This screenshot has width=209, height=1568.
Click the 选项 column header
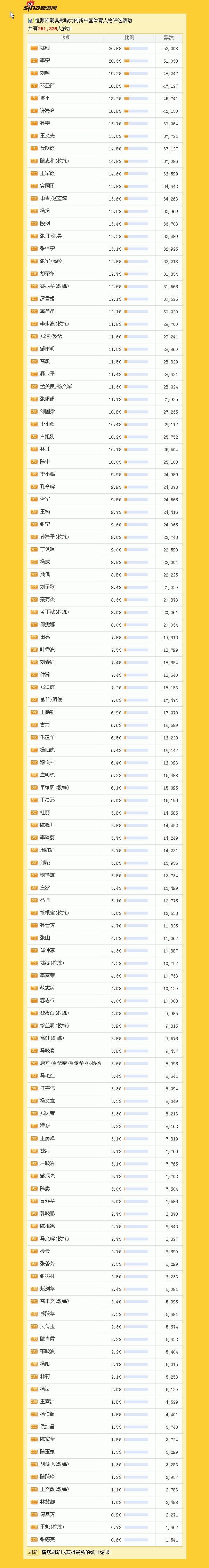pyautogui.click(x=66, y=38)
